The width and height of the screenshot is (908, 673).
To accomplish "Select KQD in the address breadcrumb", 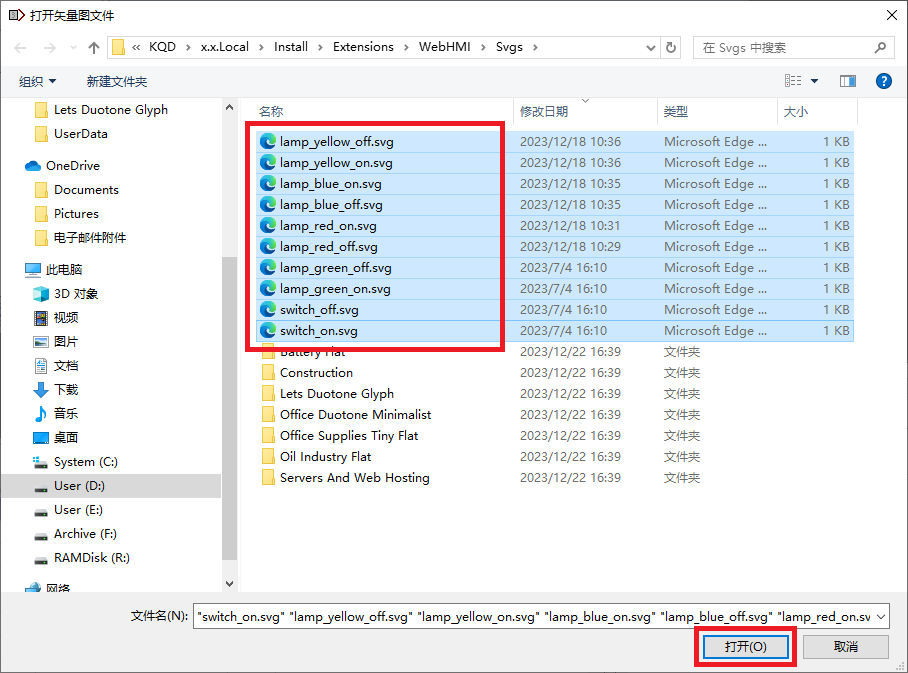I will coord(162,47).
